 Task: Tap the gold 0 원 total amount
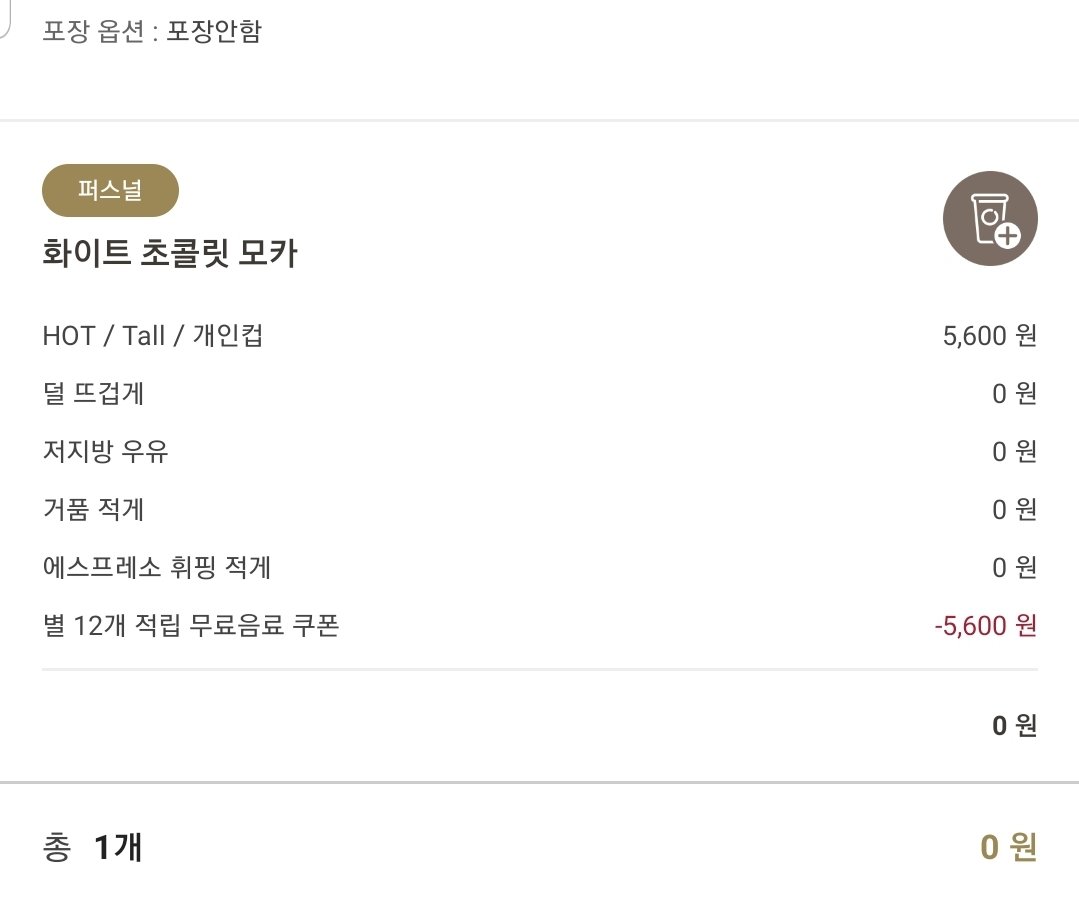[x=1008, y=847]
